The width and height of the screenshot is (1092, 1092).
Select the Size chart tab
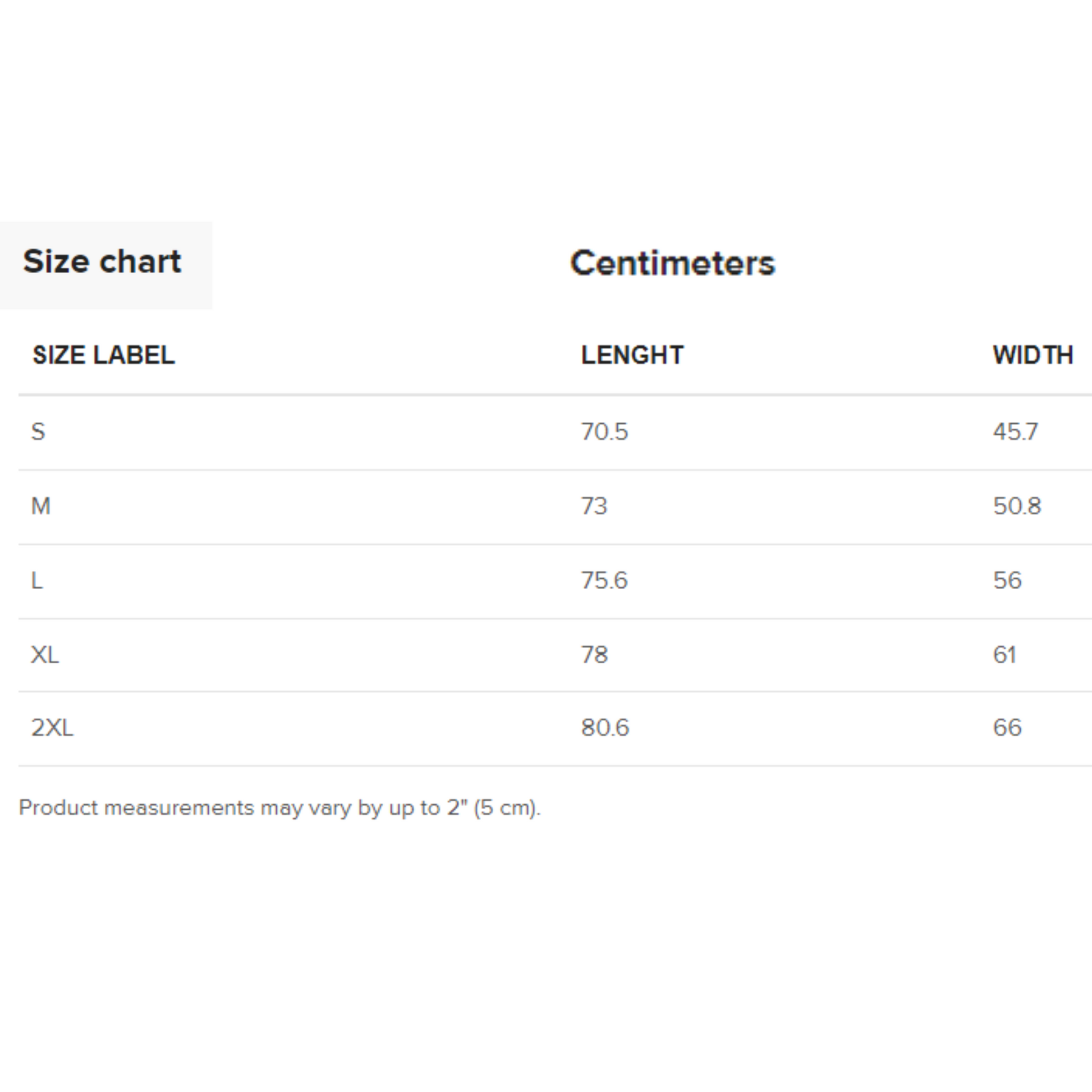point(102,262)
